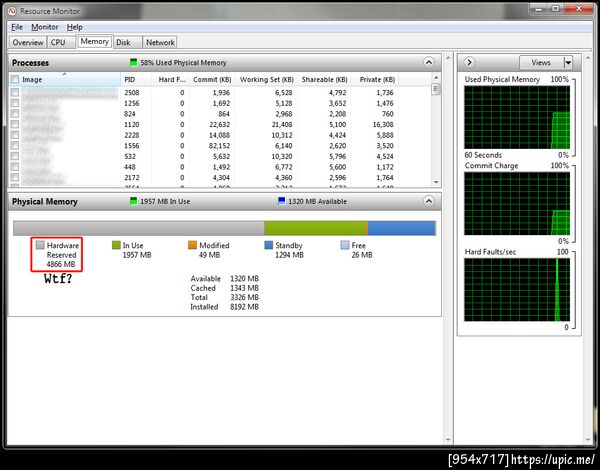The width and height of the screenshot is (600, 470).
Task: Click the Used Physical Memory graph
Action: click(x=517, y=117)
